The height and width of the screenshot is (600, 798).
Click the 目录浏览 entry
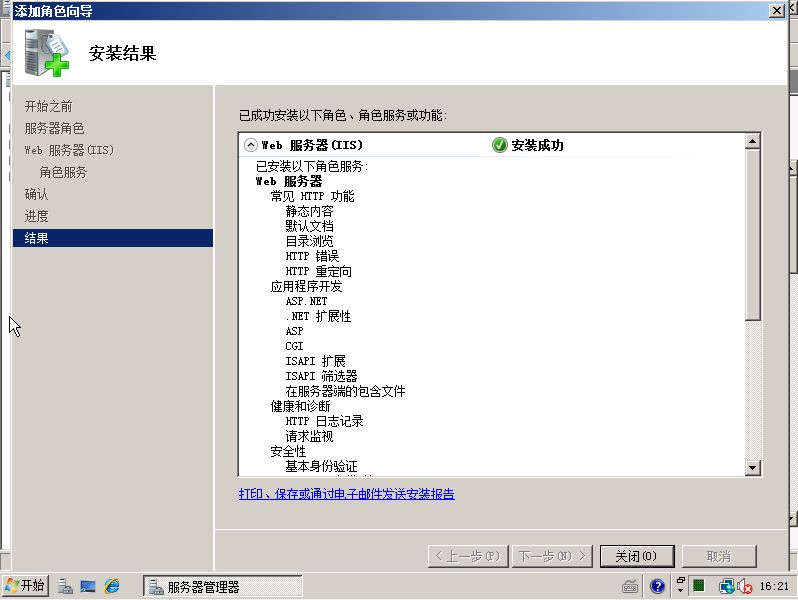[x=309, y=241]
